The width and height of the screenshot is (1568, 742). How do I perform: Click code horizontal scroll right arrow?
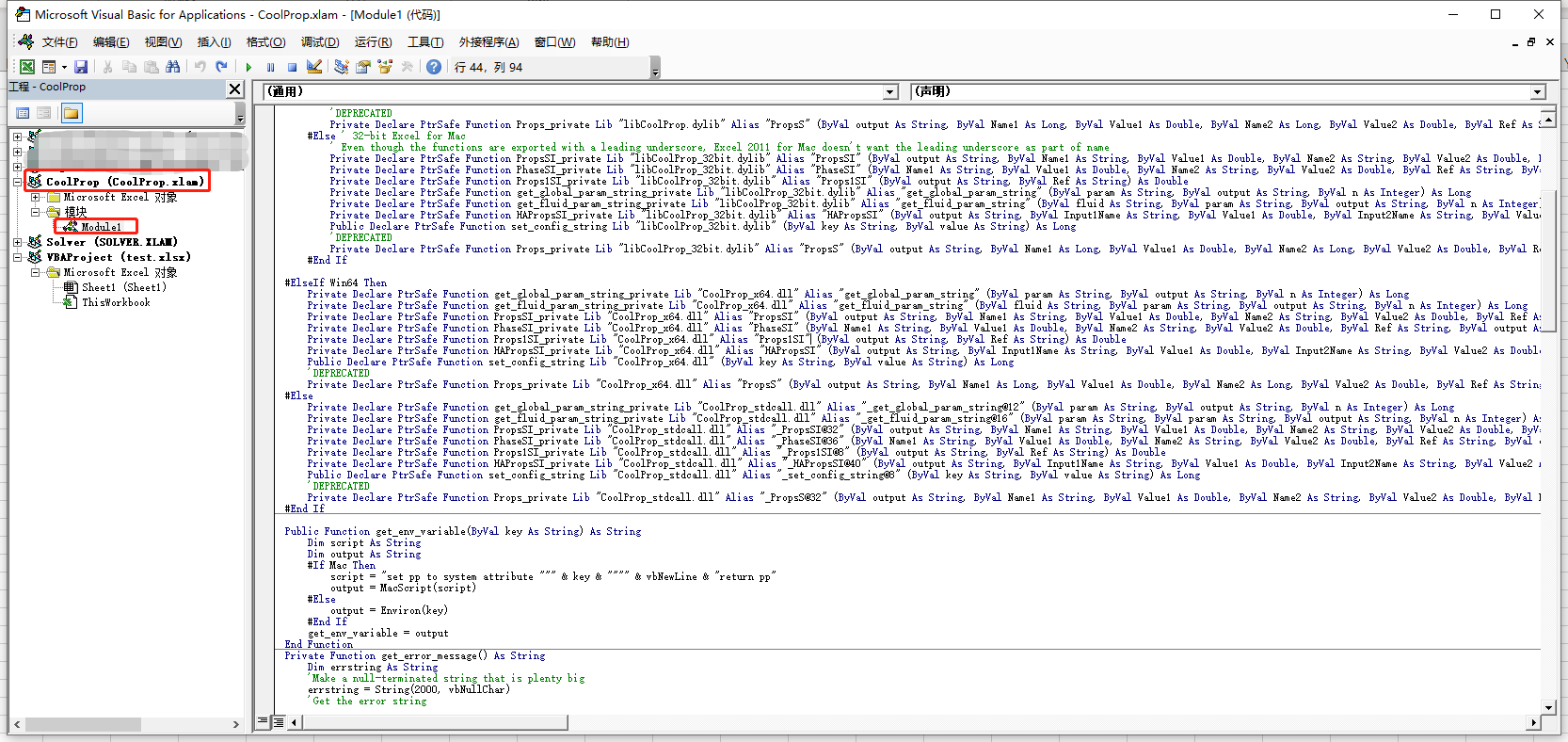pos(1533,722)
